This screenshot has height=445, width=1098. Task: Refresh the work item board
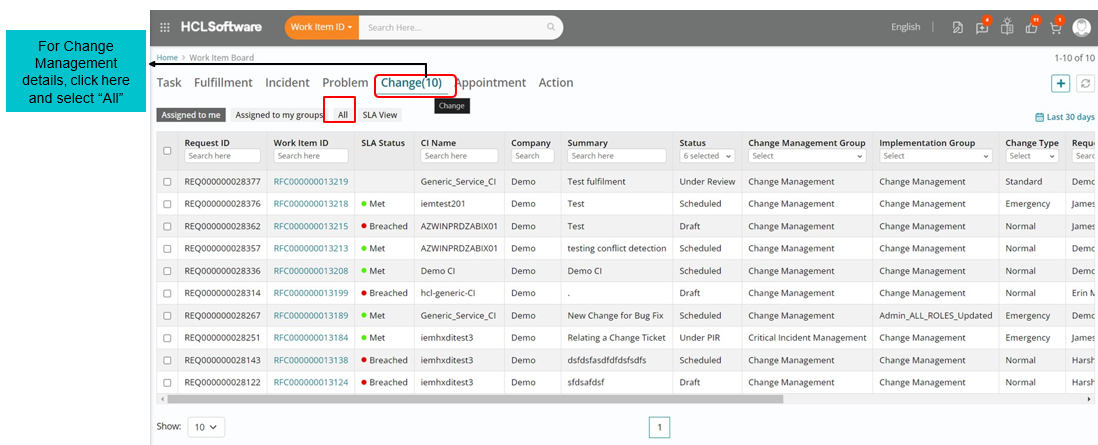tap(1085, 83)
